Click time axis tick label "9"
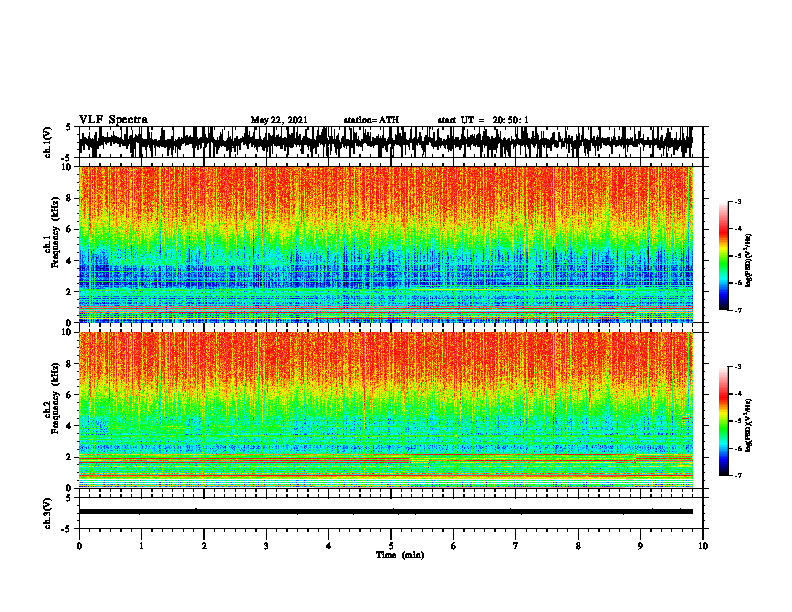Image resolution: width=792 pixels, height=612 pixels. pos(640,546)
